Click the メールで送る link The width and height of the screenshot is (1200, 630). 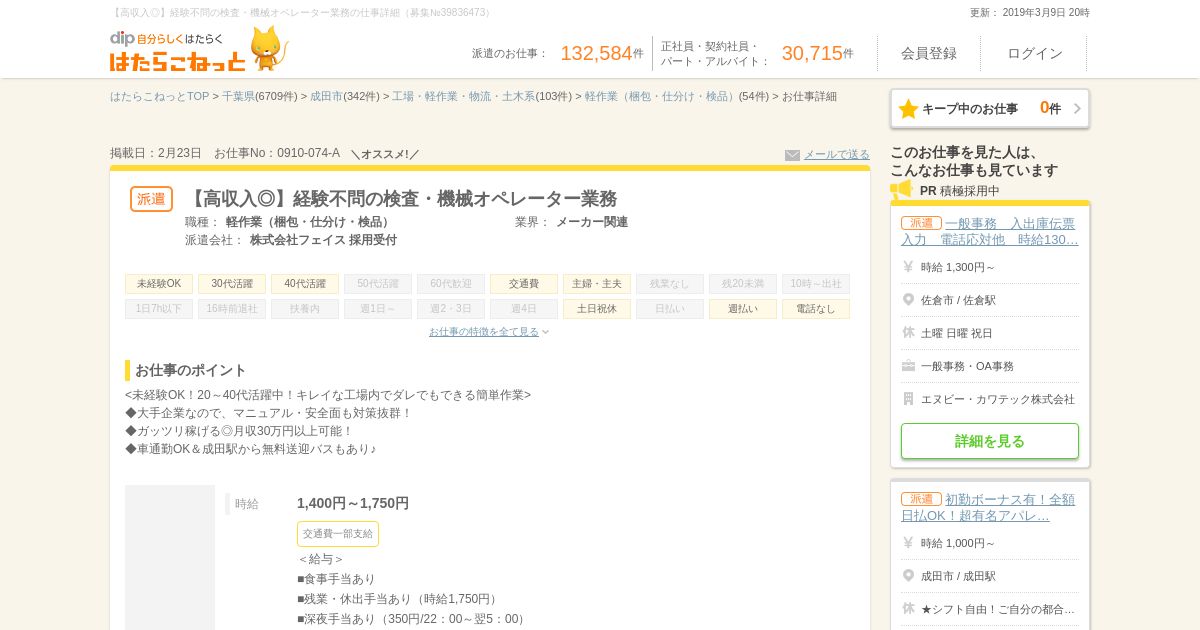(x=837, y=155)
